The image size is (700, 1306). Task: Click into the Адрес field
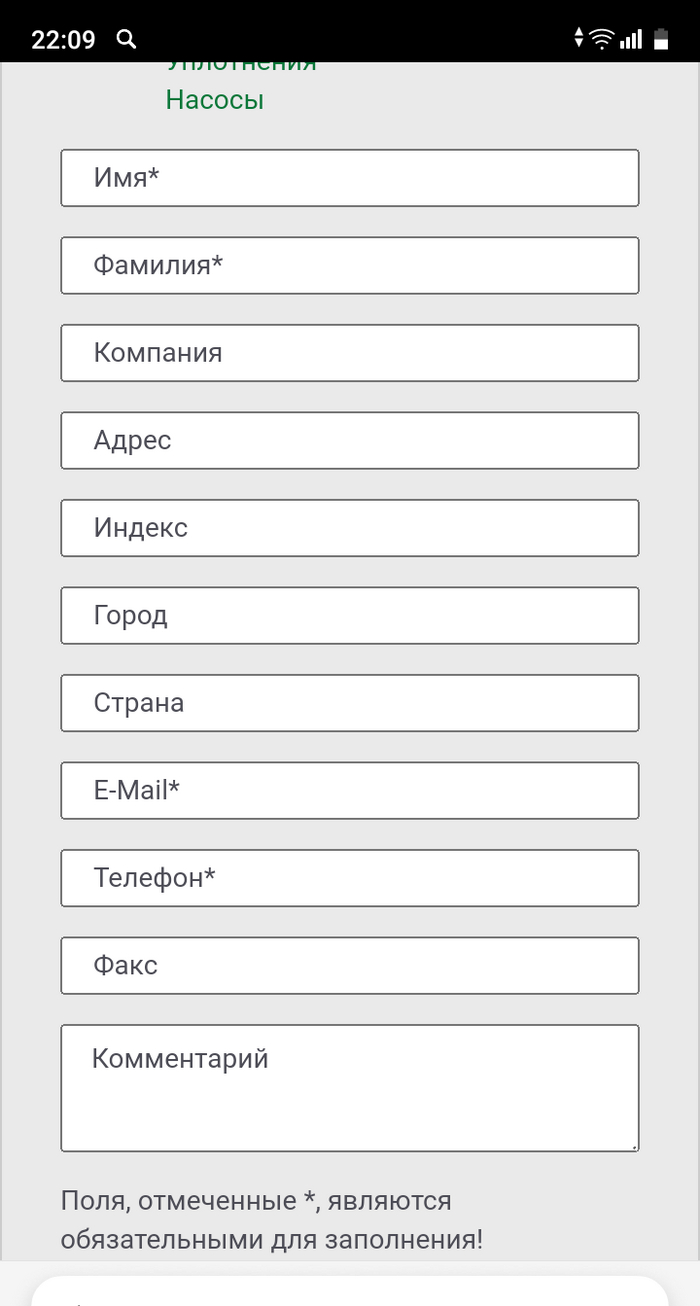click(x=350, y=440)
